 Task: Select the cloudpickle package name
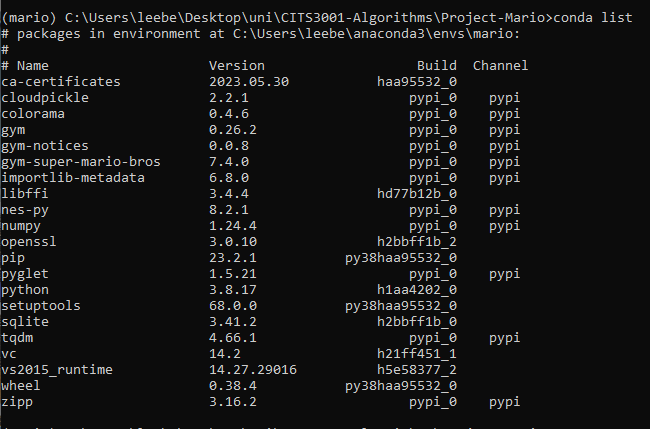click(x=45, y=98)
